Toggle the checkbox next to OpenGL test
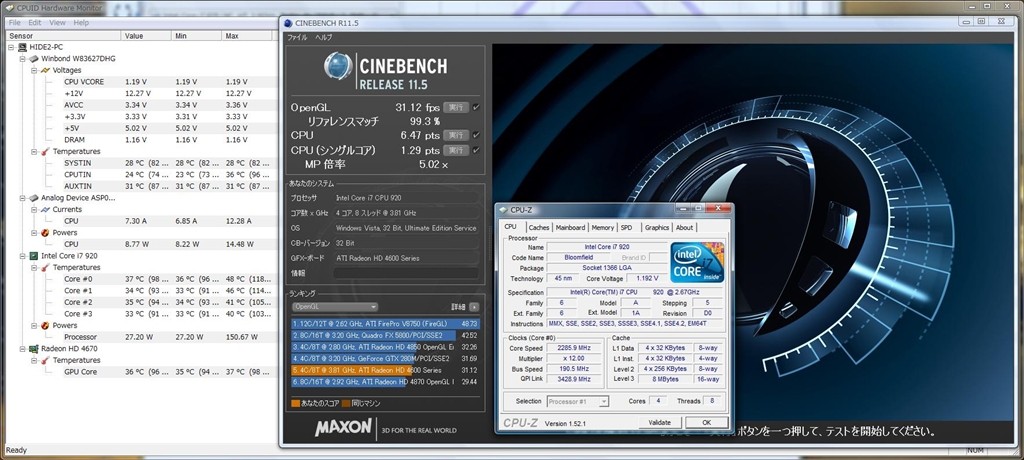 point(476,107)
